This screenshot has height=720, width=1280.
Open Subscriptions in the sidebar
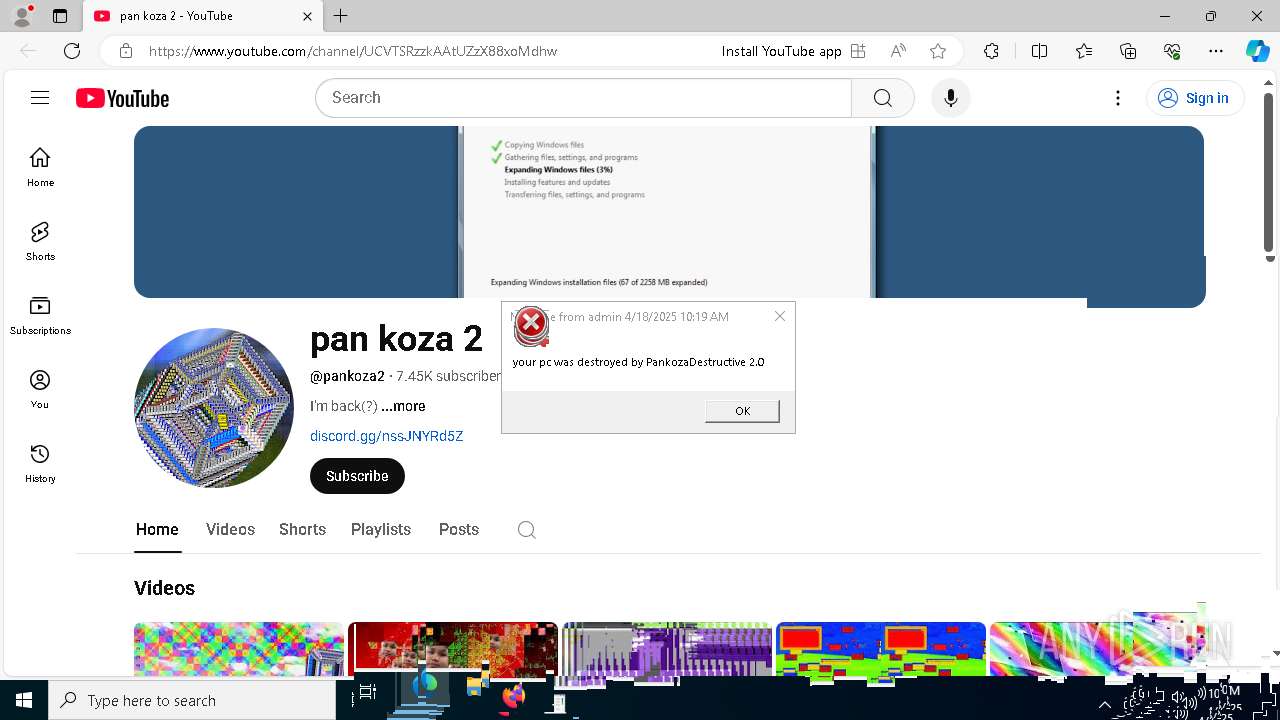[40, 315]
